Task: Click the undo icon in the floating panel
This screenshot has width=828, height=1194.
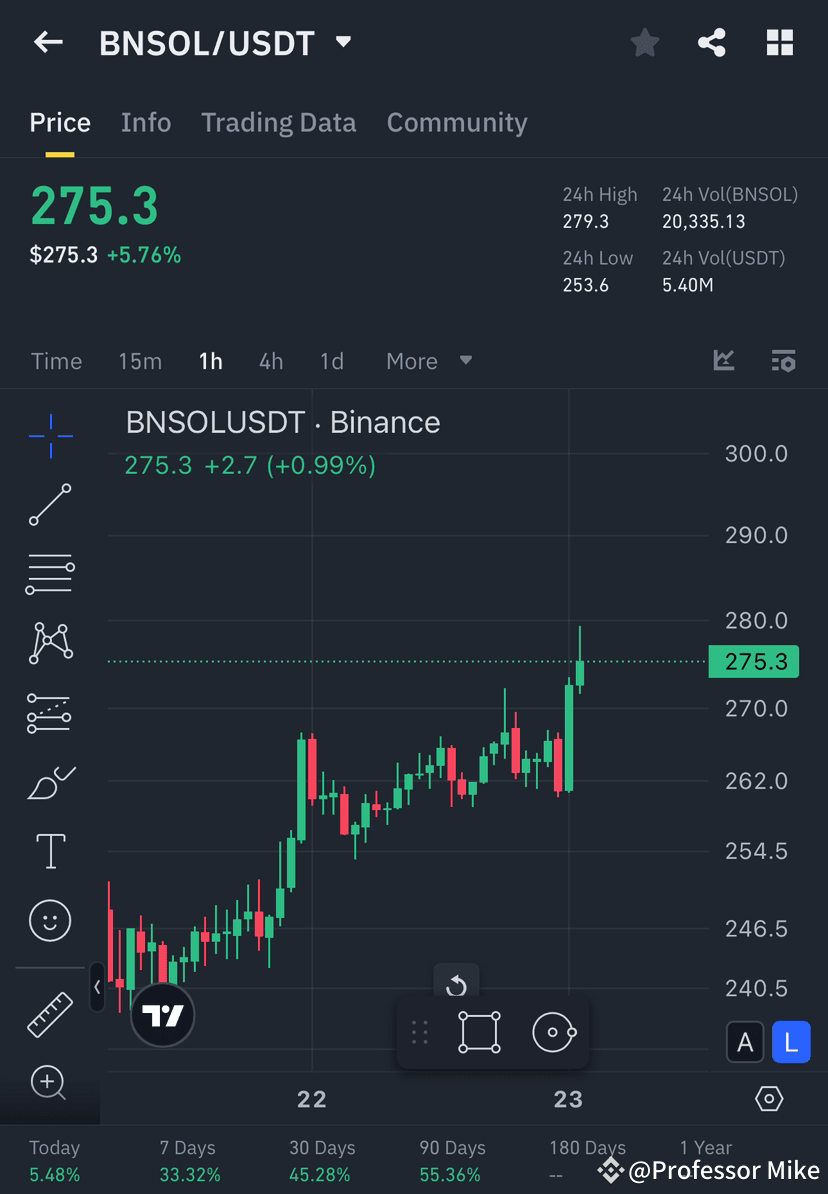Action: tap(456, 985)
